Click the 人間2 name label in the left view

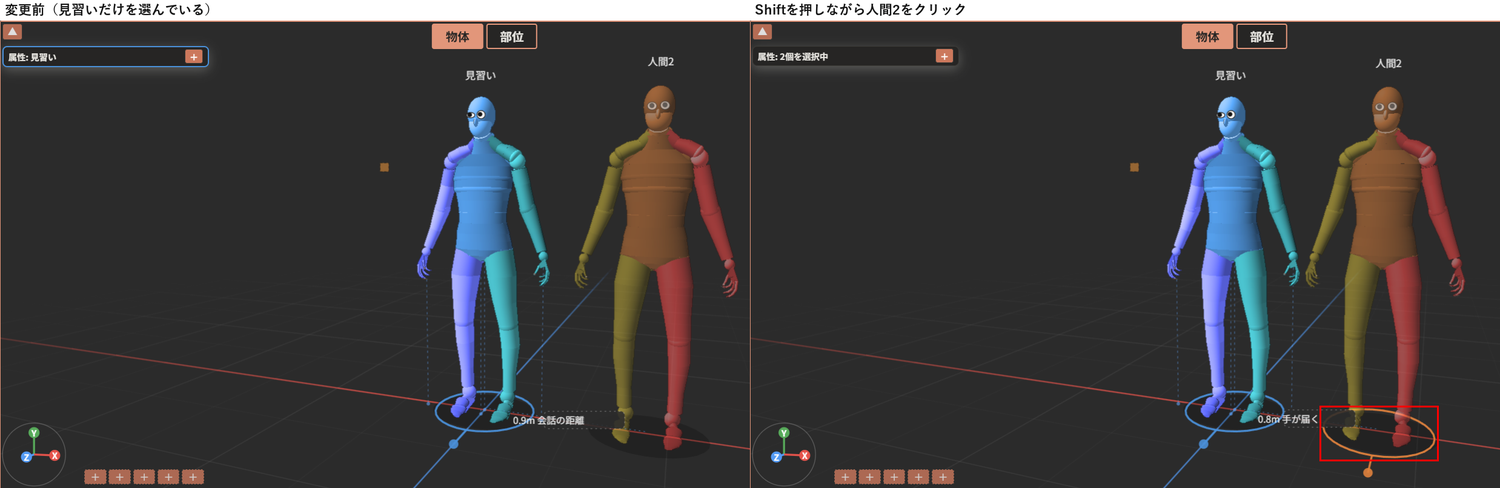click(659, 63)
